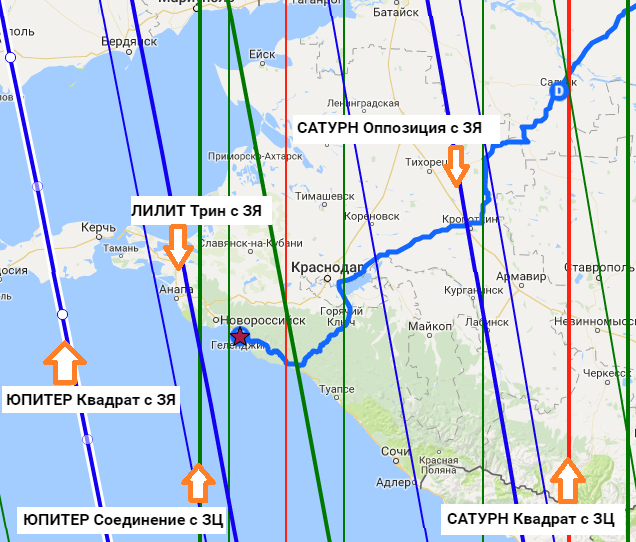This screenshot has height=542, width=636.
Task: Click the Тимашевск town label
Action: (x=324, y=196)
